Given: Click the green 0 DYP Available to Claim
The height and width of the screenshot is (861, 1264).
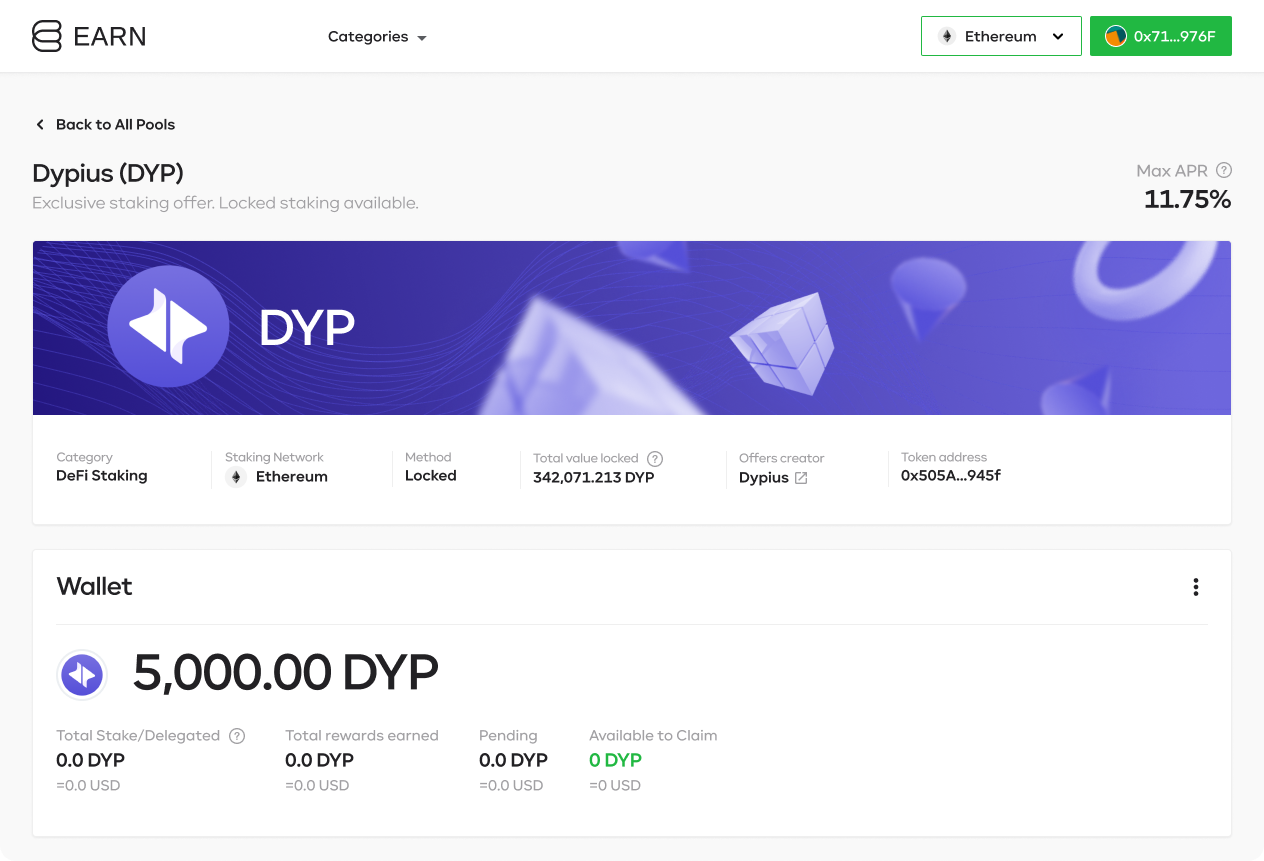Looking at the screenshot, I should [x=615, y=760].
